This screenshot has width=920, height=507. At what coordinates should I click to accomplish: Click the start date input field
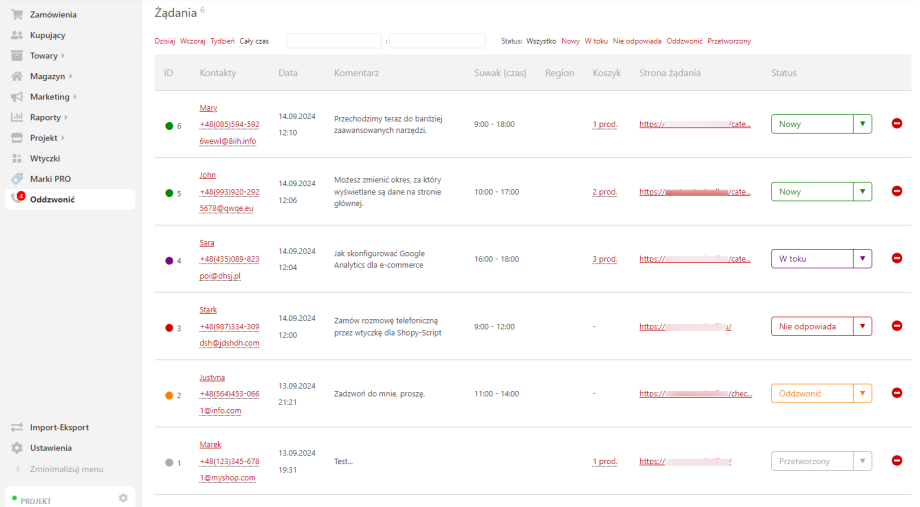333,41
